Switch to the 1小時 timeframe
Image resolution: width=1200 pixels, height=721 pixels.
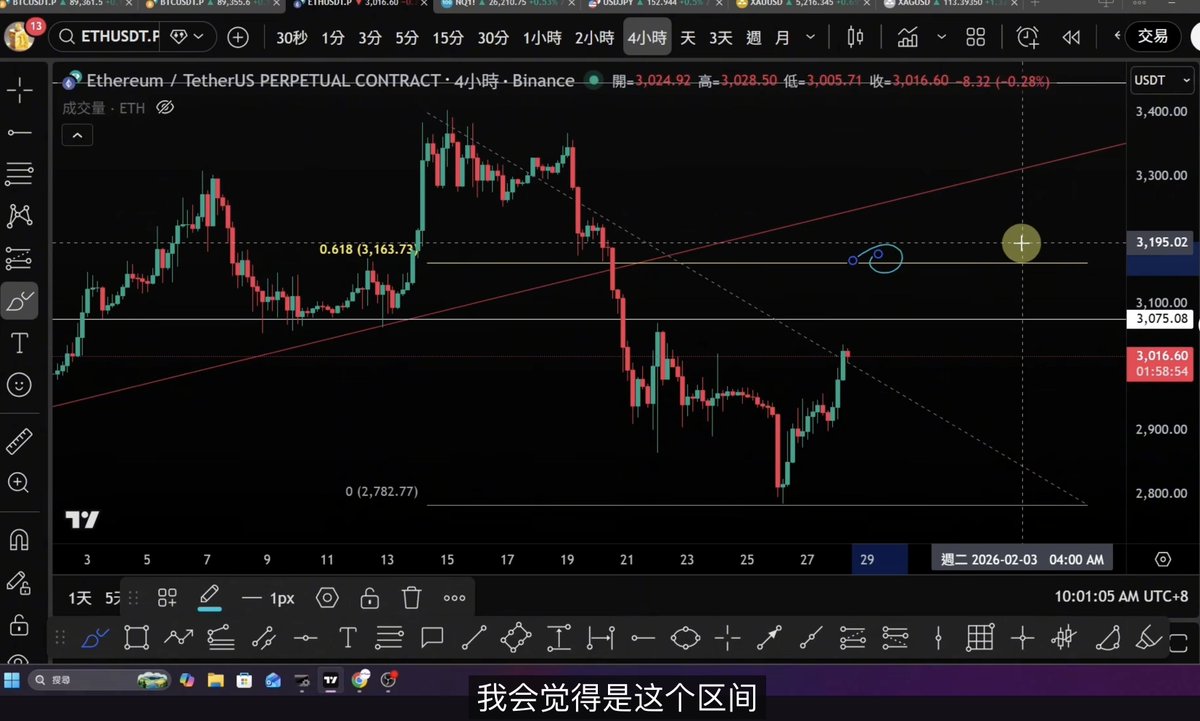click(x=541, y=38)
